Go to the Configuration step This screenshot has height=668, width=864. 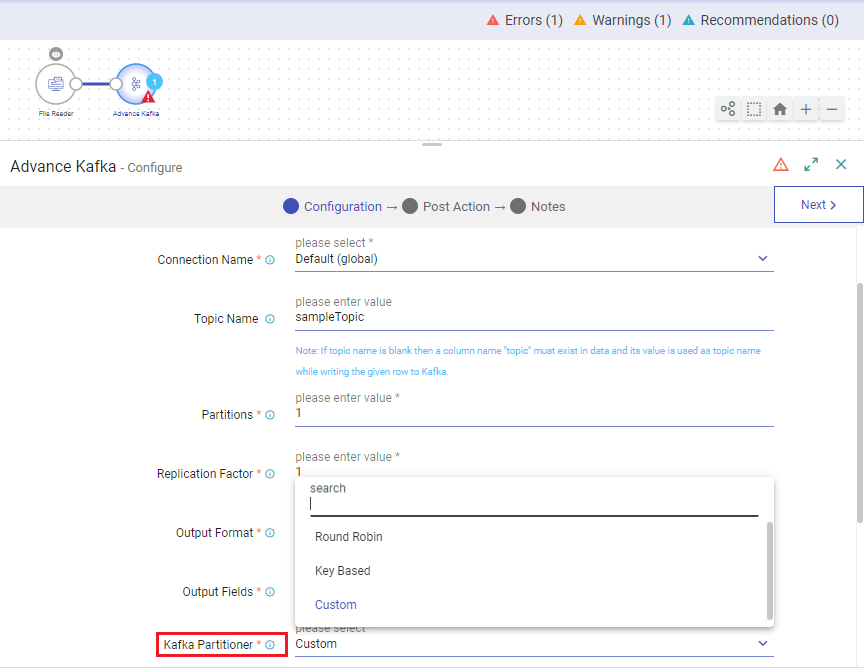tap(332, 206)
